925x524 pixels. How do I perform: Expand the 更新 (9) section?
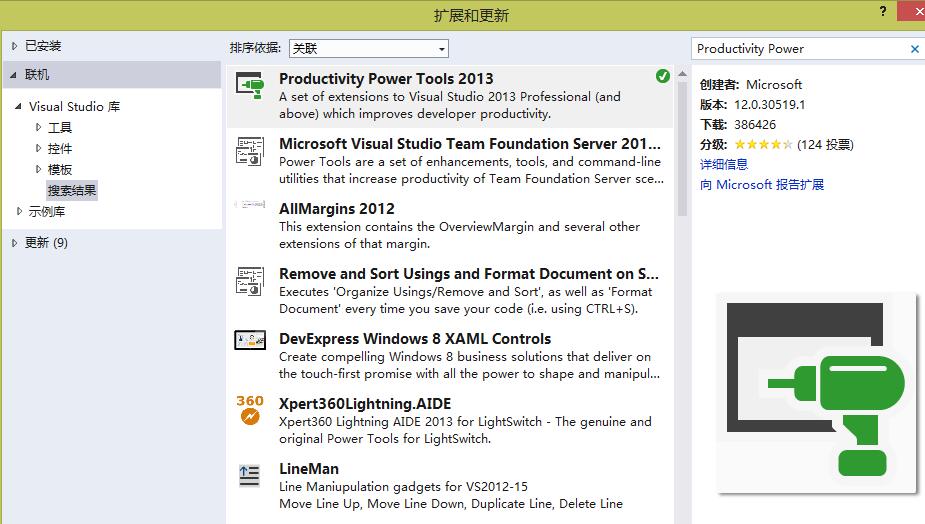15,243
